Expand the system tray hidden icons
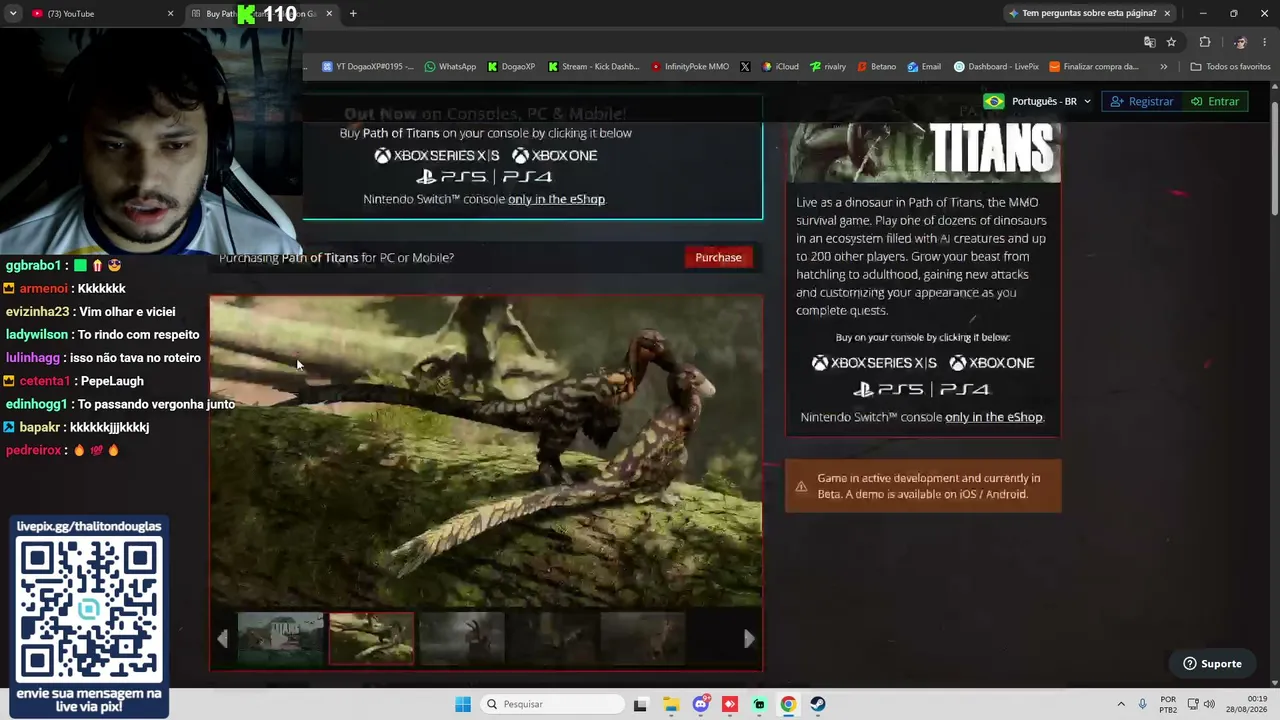 1121,704
